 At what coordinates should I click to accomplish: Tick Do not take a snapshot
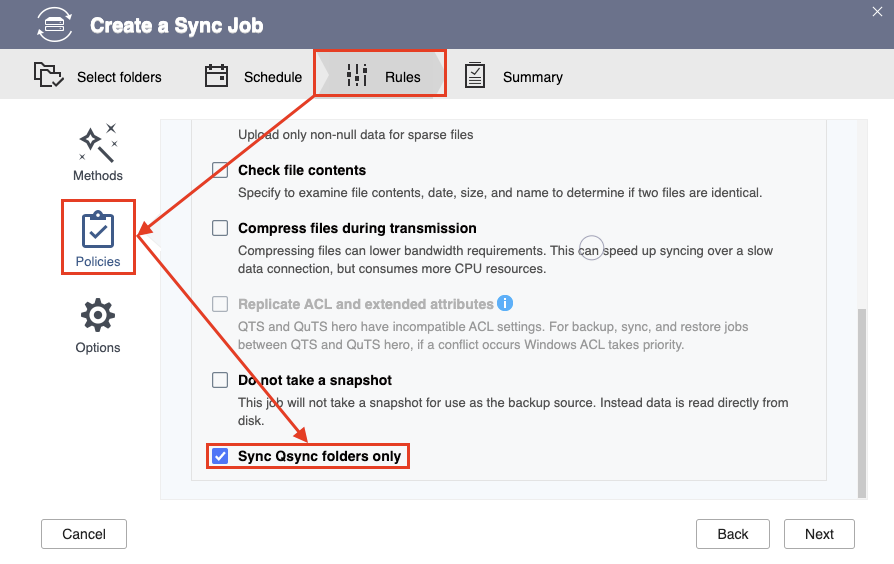pyautogui.click(x=220, y=380)
